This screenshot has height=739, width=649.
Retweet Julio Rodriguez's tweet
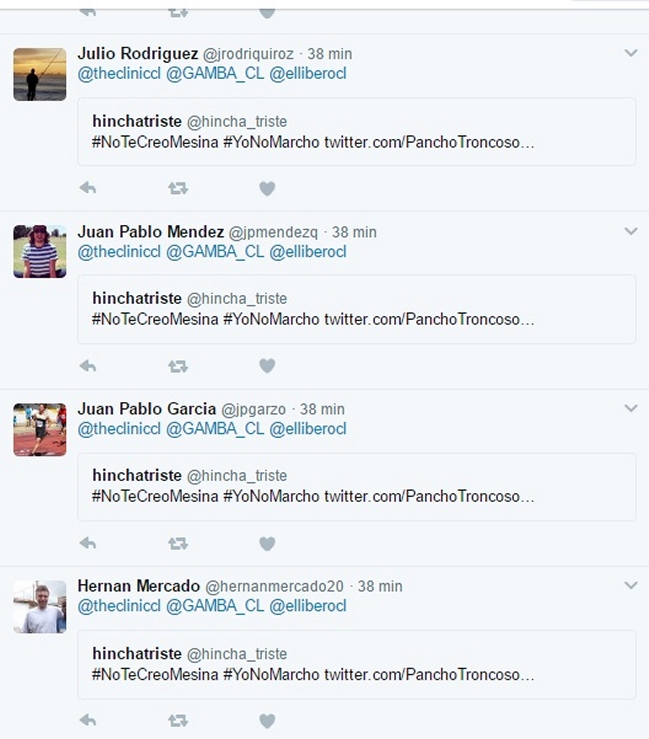coord(178,188)
